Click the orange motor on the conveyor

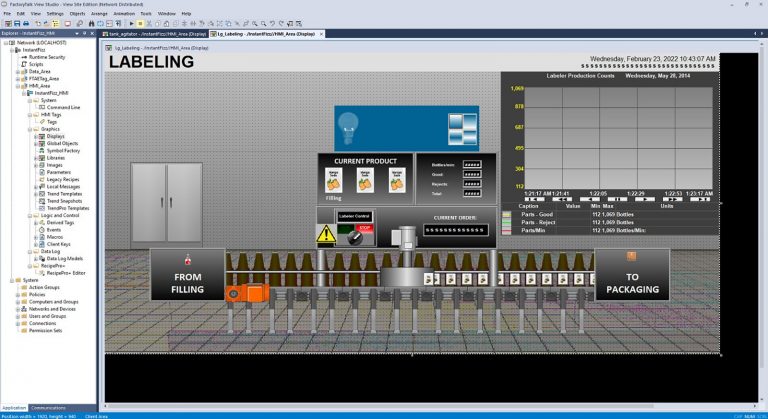click(x=242, y=293)
